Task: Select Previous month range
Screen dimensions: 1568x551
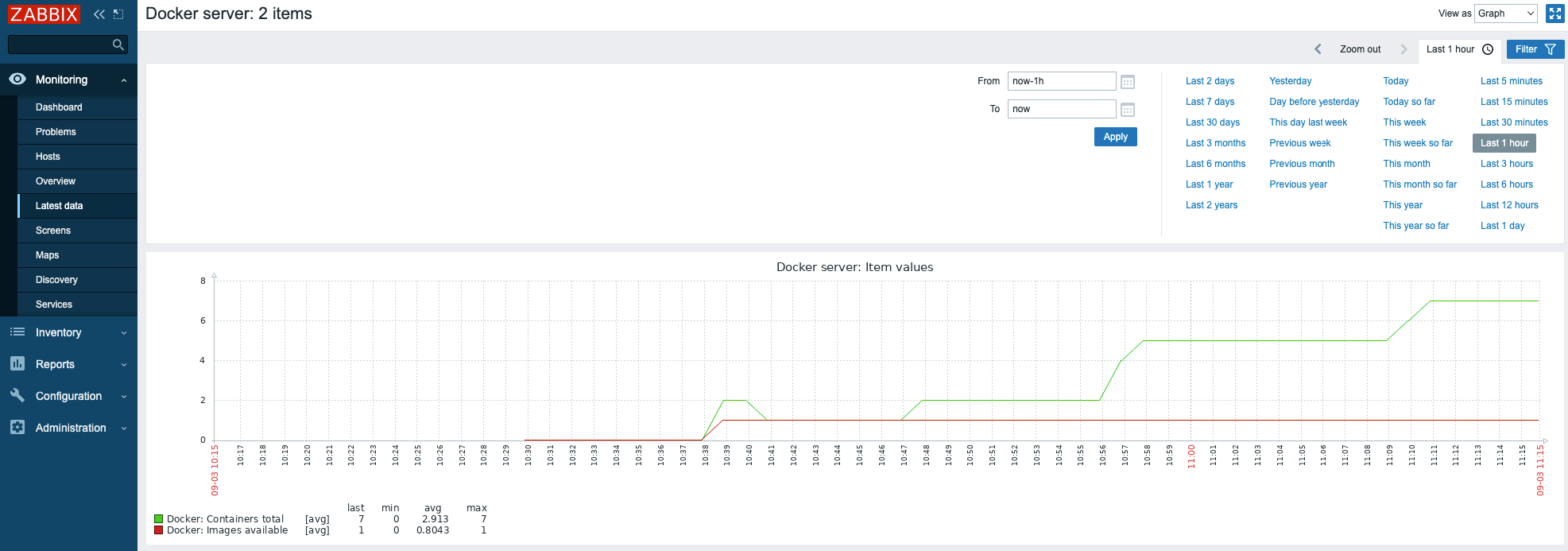Action: pos(1302,164)
